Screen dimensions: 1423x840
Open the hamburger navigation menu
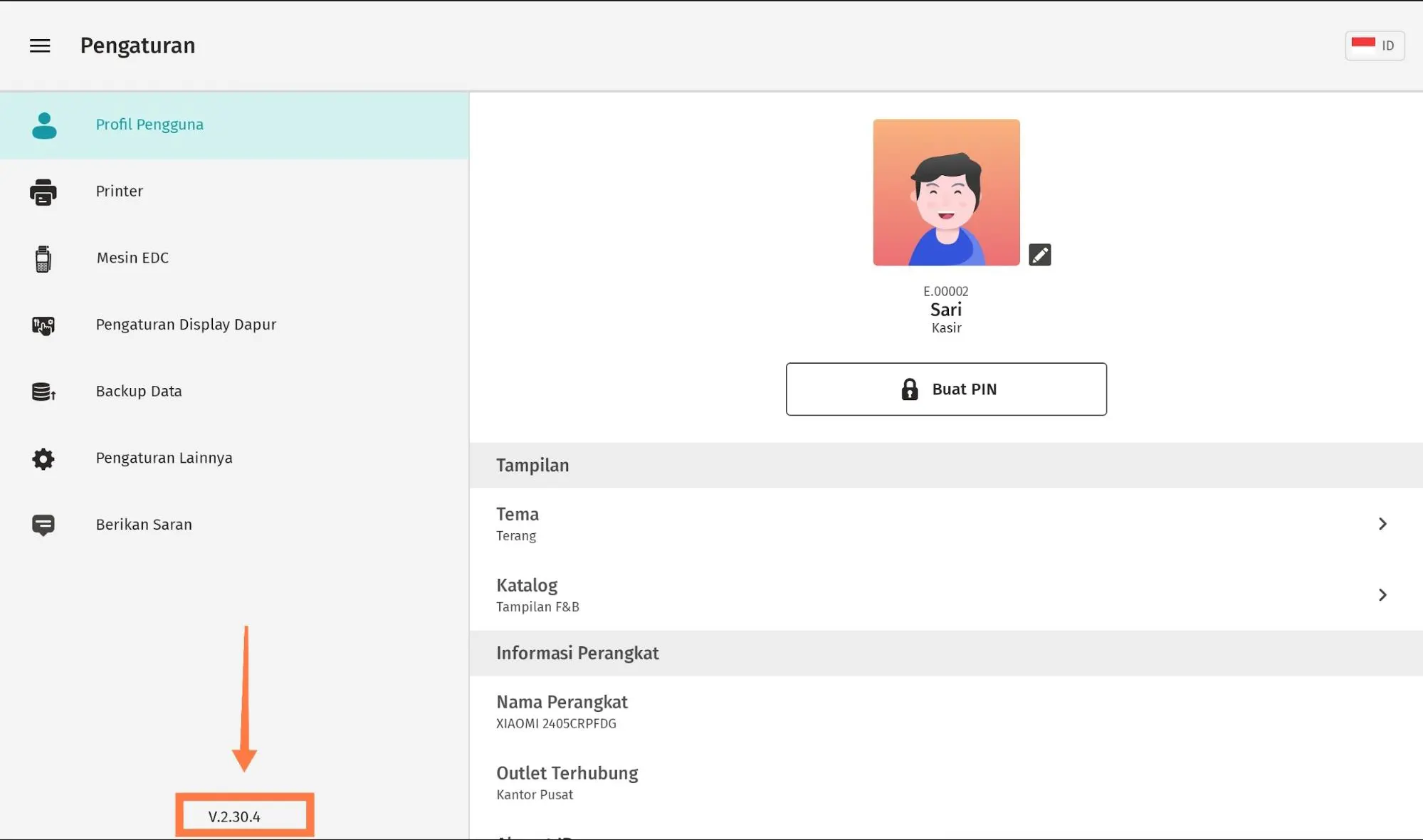click(x=40, y=46)
